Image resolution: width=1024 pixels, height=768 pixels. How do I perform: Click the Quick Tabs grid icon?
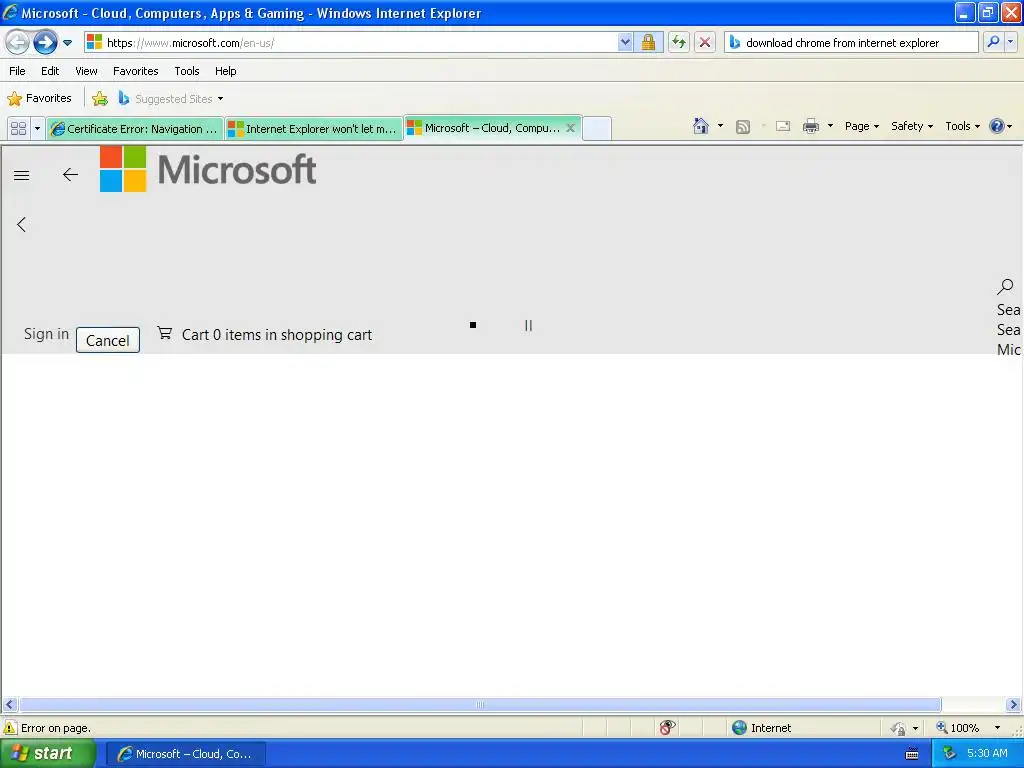tap(19, 129)
